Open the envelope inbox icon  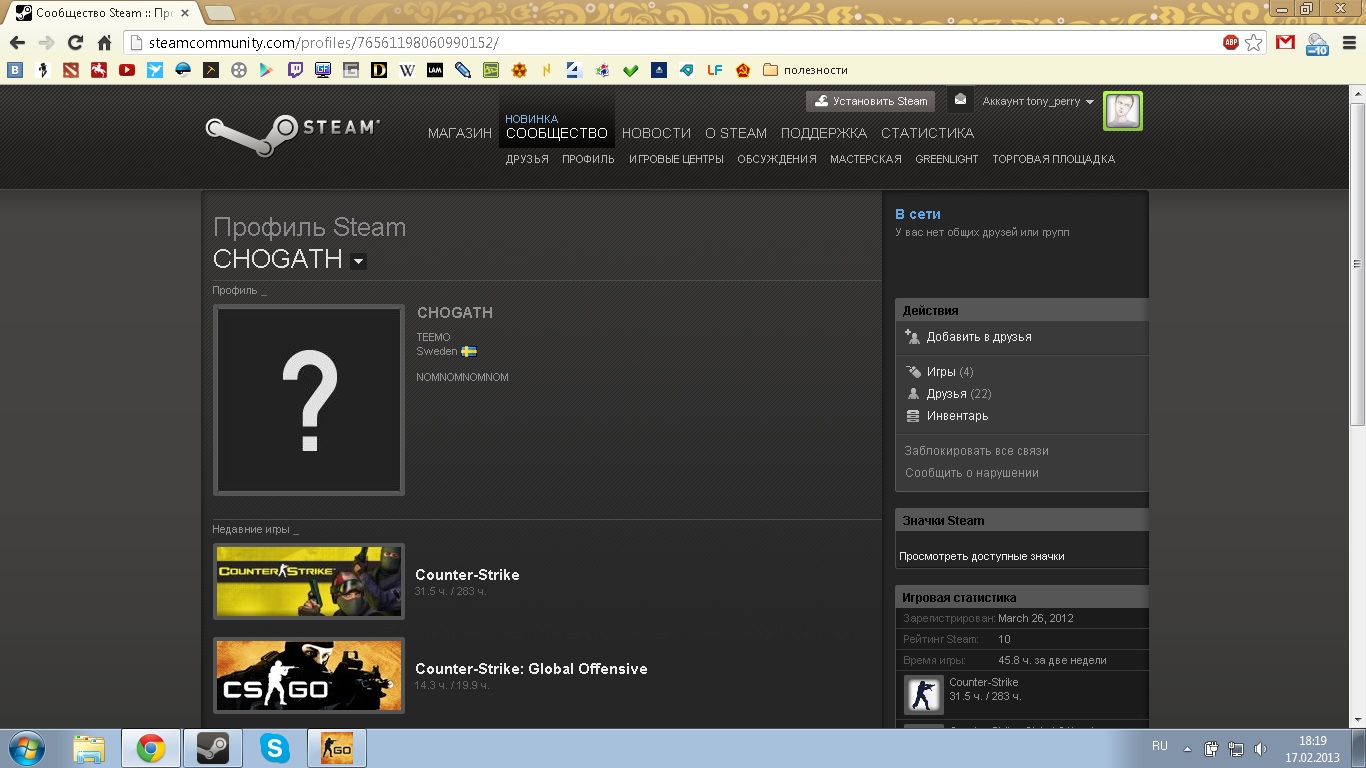[960, 100]
